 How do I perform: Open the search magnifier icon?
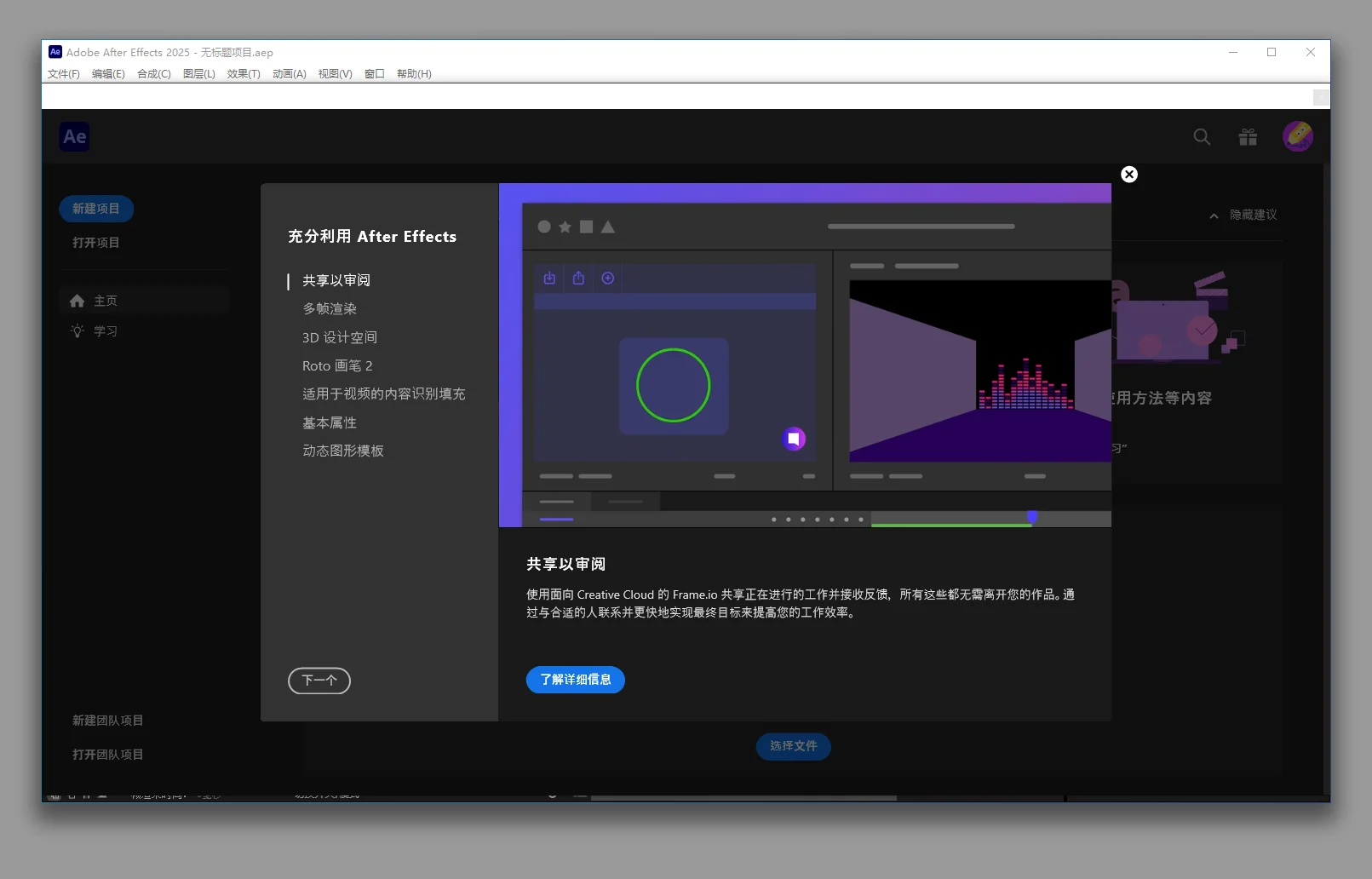1202,136
